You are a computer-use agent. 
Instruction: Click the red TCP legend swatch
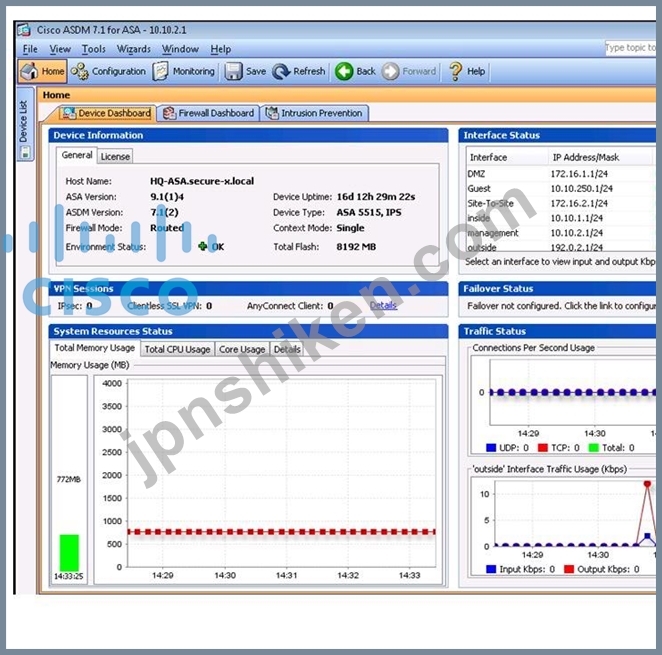(x=543, y=447)
